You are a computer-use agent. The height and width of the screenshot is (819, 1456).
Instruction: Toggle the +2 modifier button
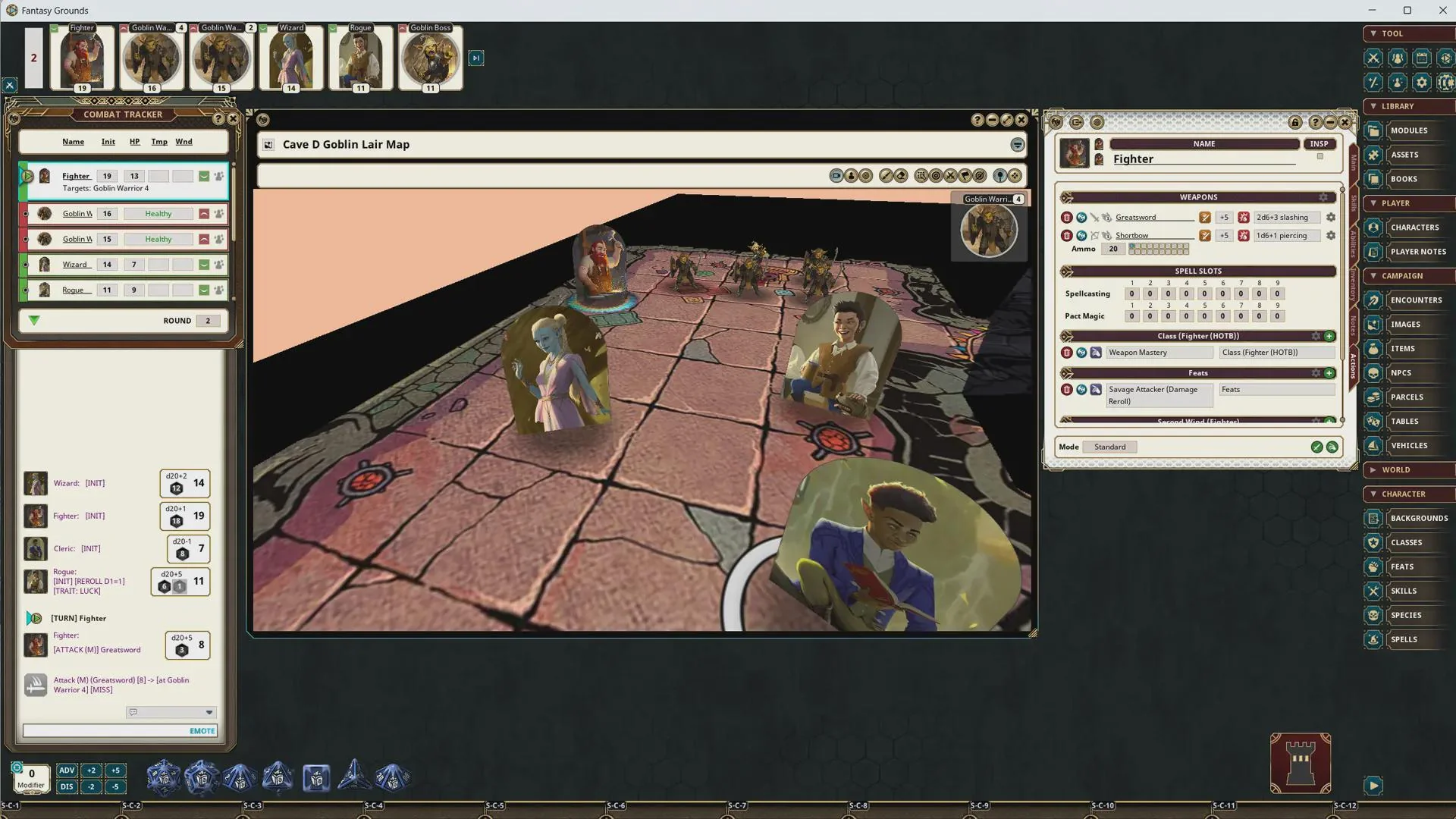(91, 770)
